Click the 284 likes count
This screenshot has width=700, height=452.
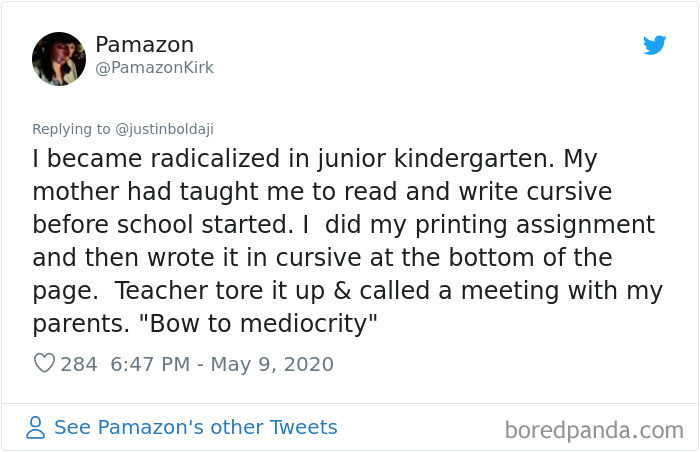point(79,364)
